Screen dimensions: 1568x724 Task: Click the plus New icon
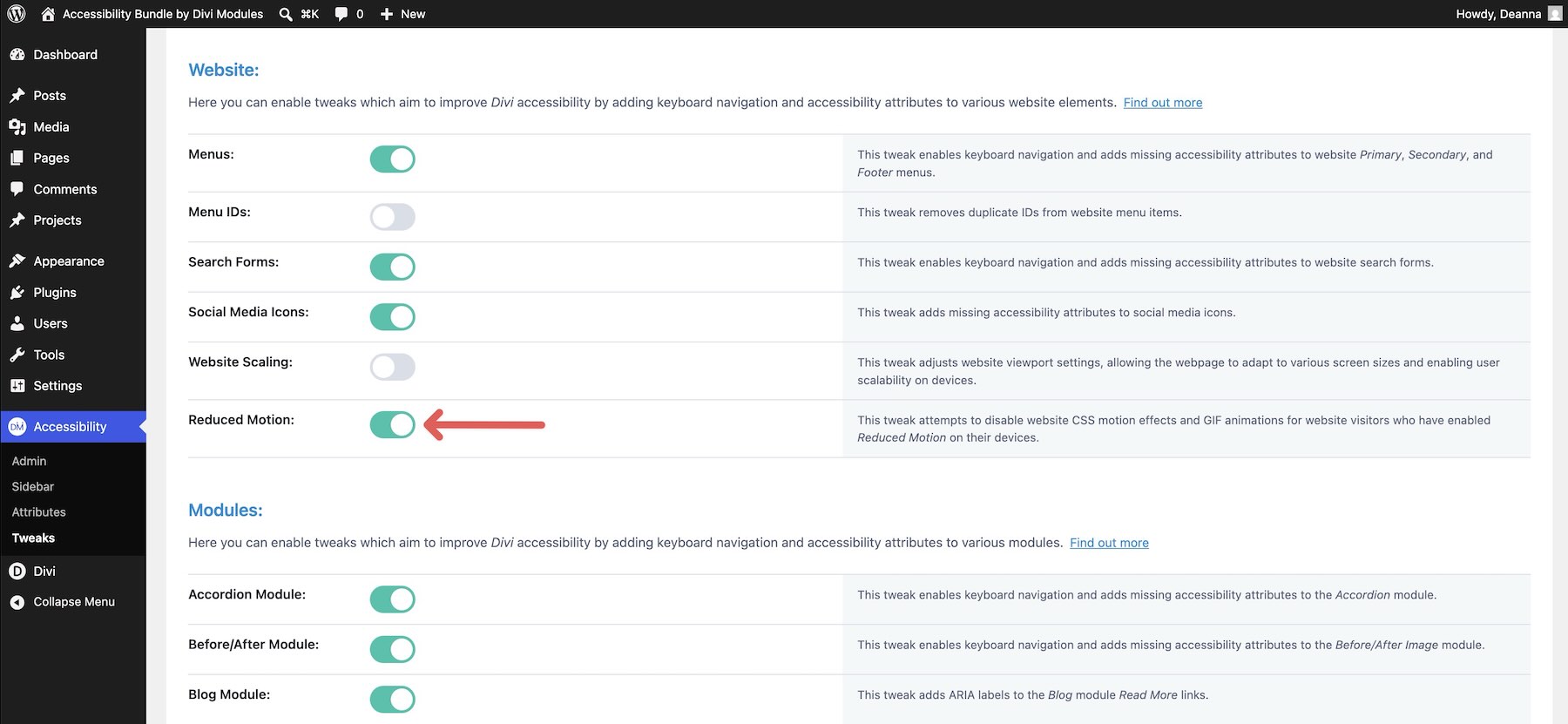point(387,14)
